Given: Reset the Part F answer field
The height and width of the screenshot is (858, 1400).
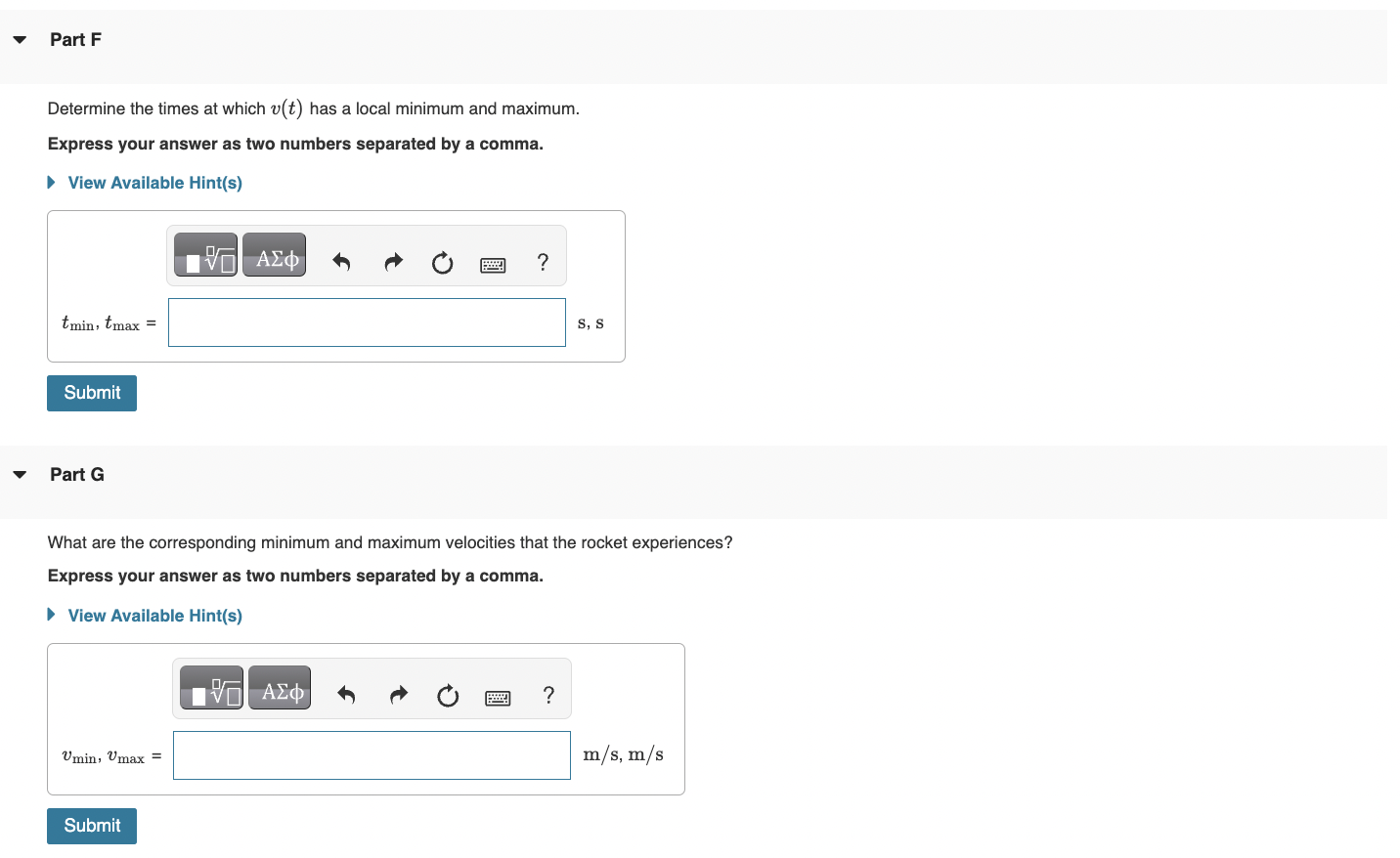Looking at the screenshot, I should coord(442,263).
